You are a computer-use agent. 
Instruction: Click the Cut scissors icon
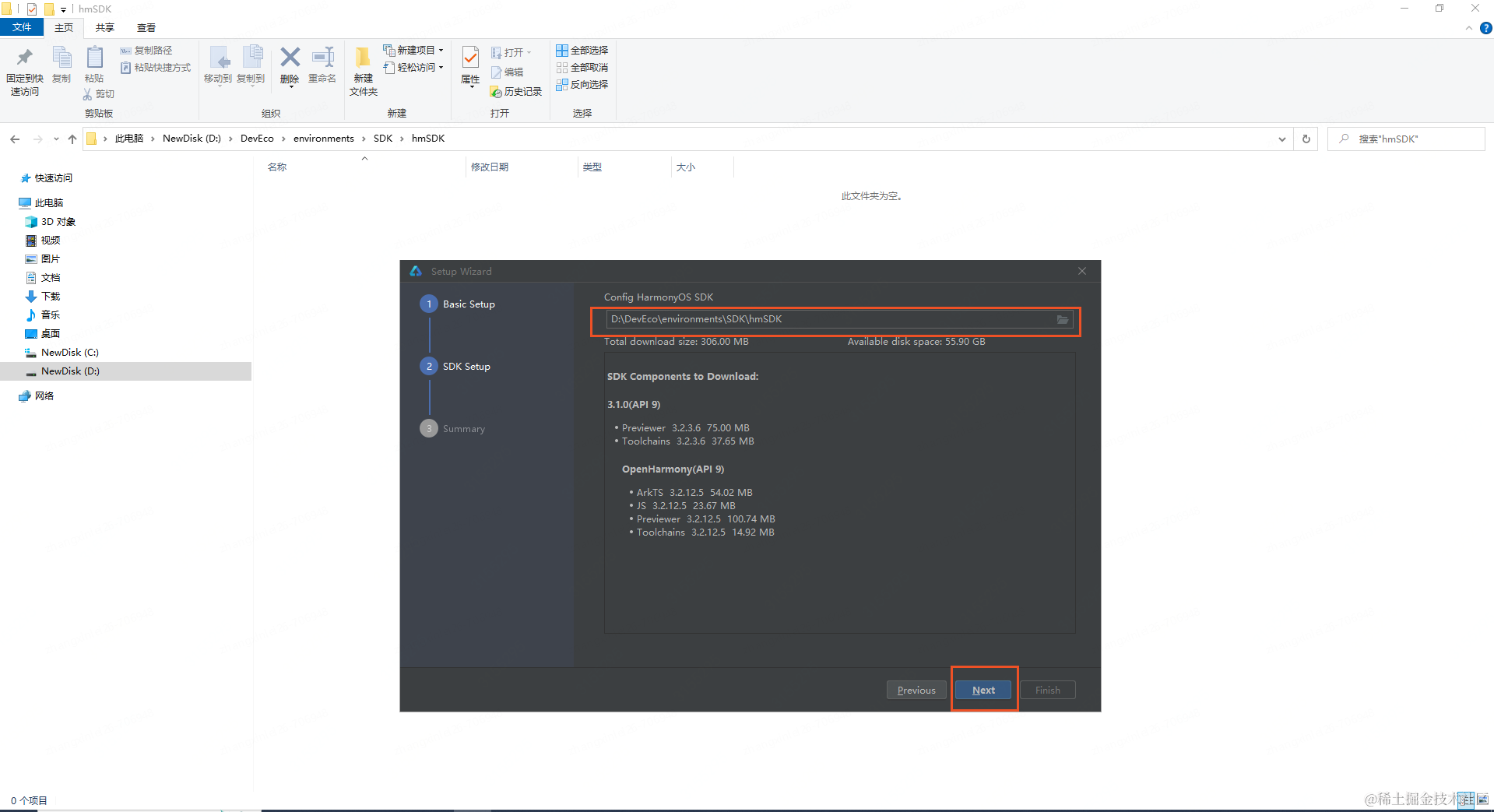(x=88, y=94)
